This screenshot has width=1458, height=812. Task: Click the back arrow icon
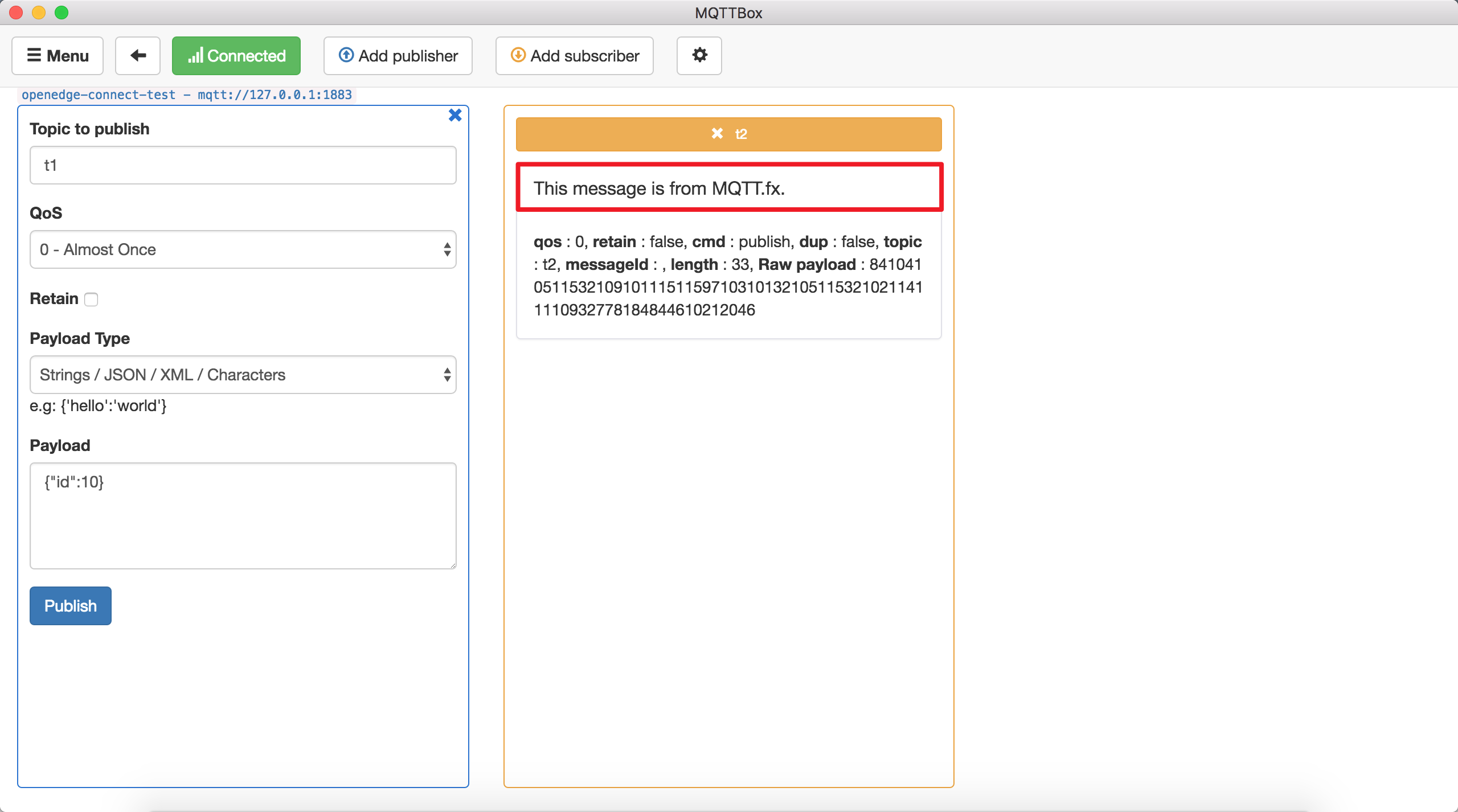pos(138,56)
